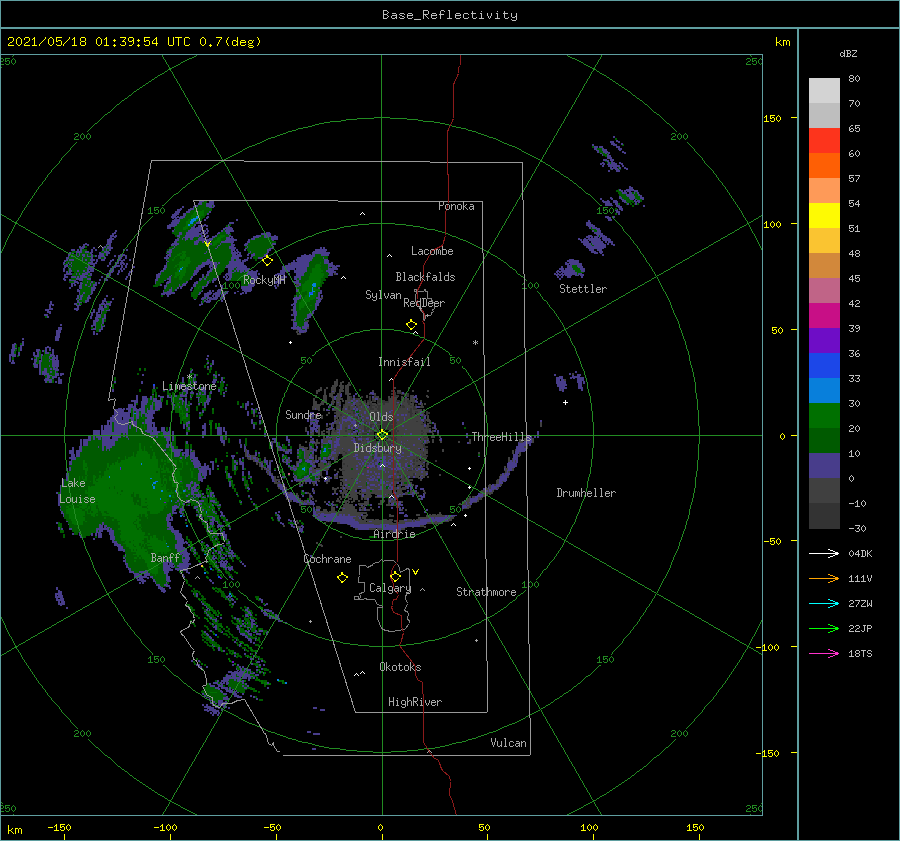Click the yellow radar-site diamond at the map center
The height and width of the screenshot is (841, 900).
coord(382,435)
